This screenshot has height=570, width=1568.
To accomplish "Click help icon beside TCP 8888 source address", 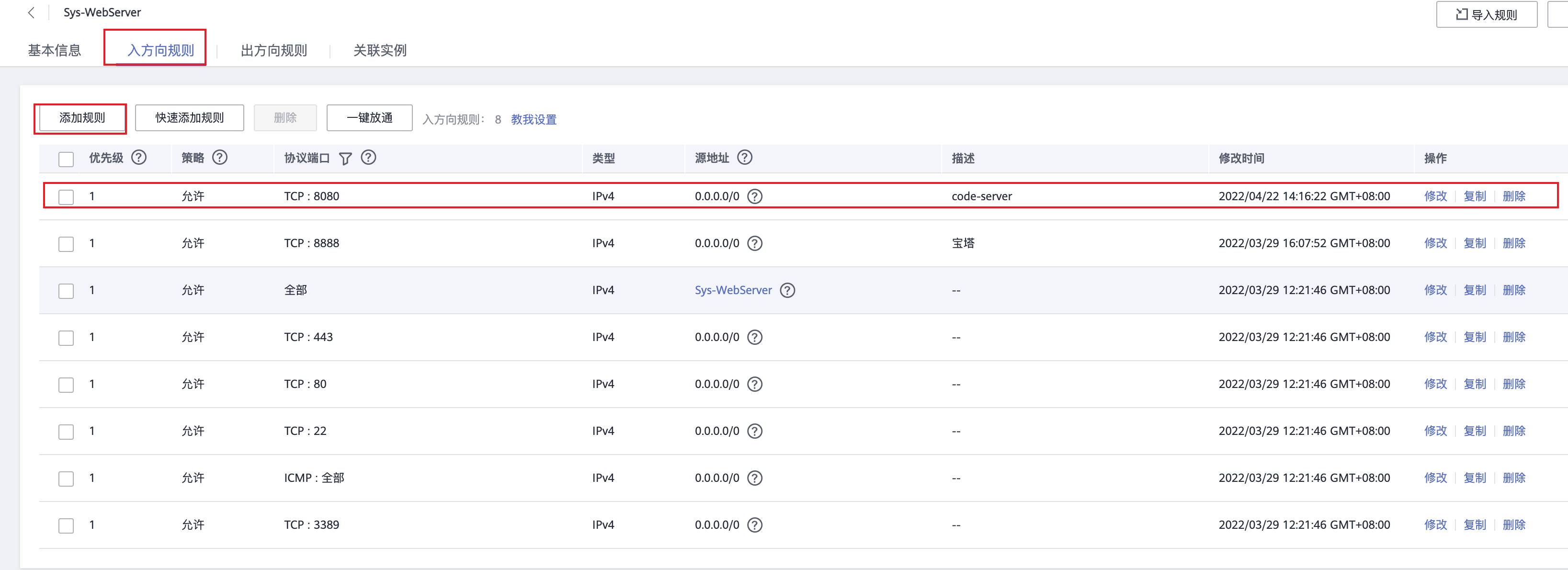I will tap(755, 243).
